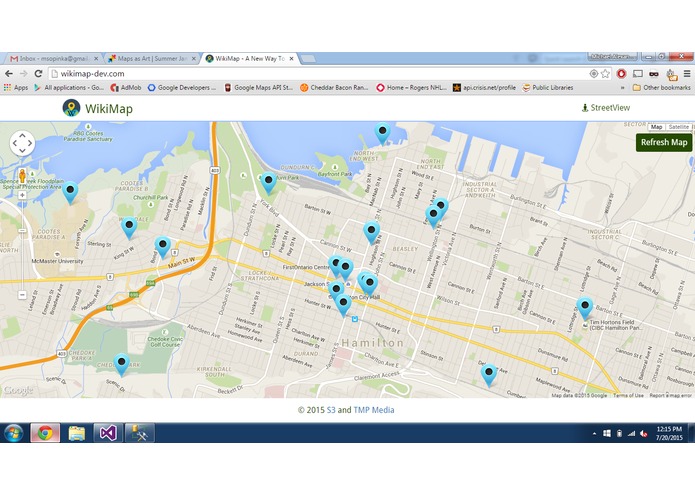695x494 pixels.
Task: Select the marker in Chedoke Park
Action: tap(121, 365)
